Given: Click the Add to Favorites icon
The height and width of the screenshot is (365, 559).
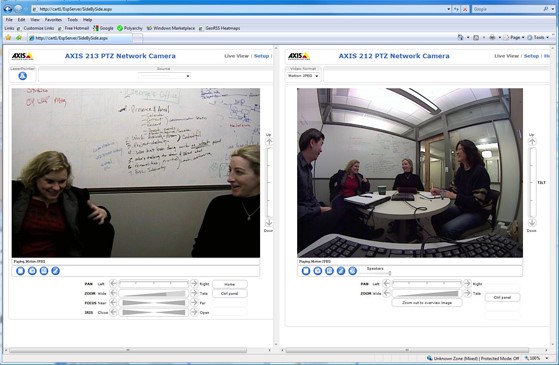Looking at the screenshot, I should (19, 37).
